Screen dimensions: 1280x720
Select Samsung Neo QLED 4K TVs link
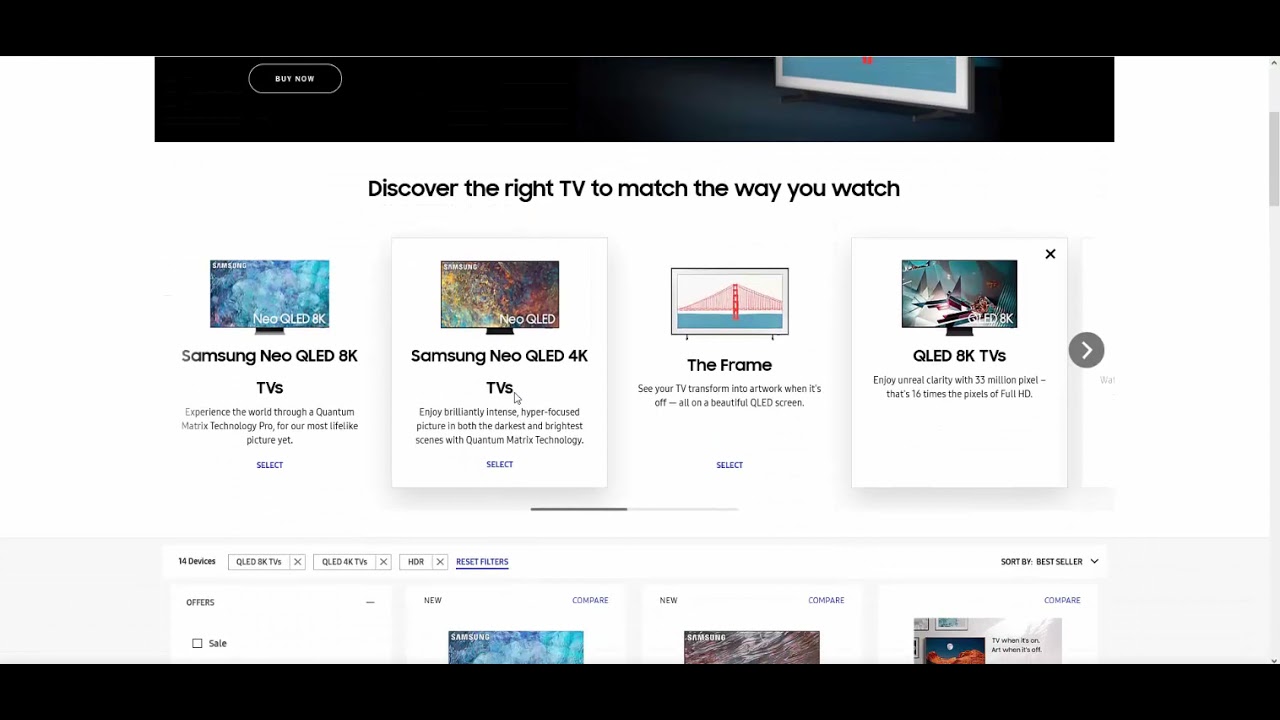pos(499,464)
